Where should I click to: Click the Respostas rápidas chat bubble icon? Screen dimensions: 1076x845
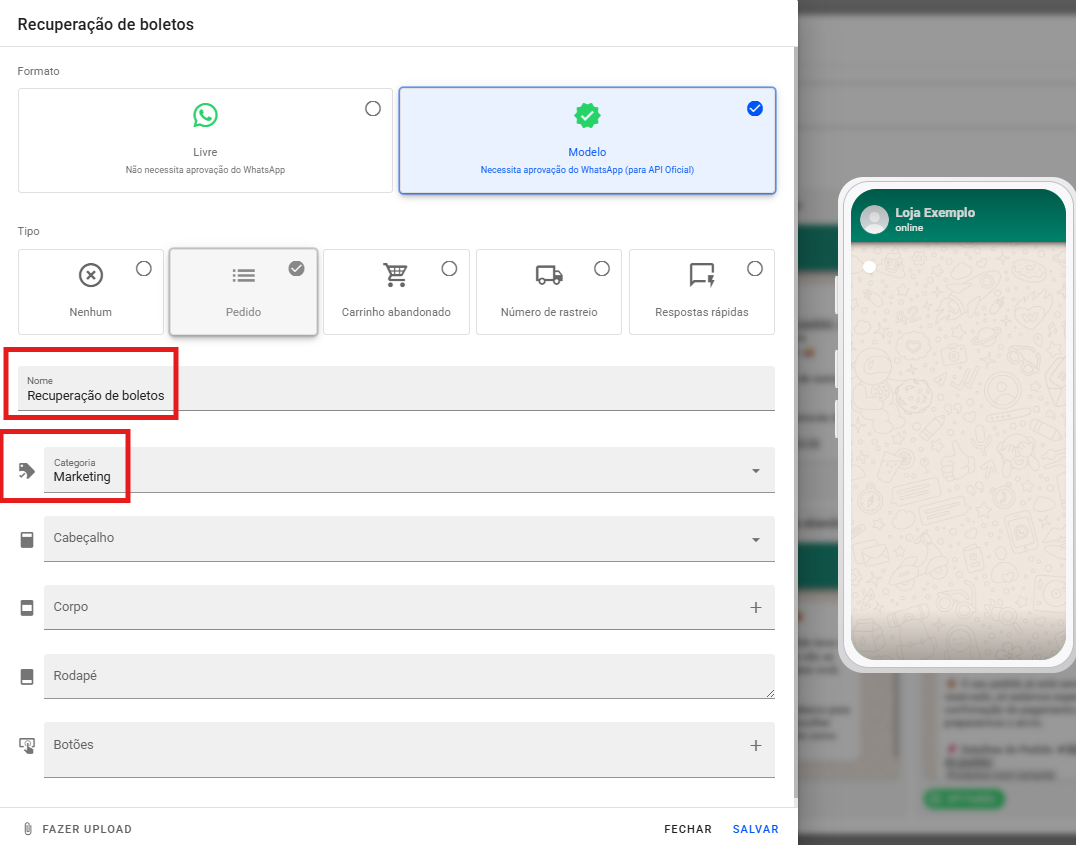[x=702, y=275]
